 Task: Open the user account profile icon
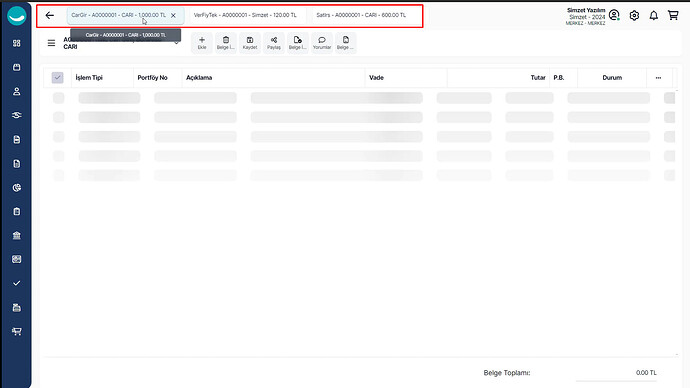(614, 15)
